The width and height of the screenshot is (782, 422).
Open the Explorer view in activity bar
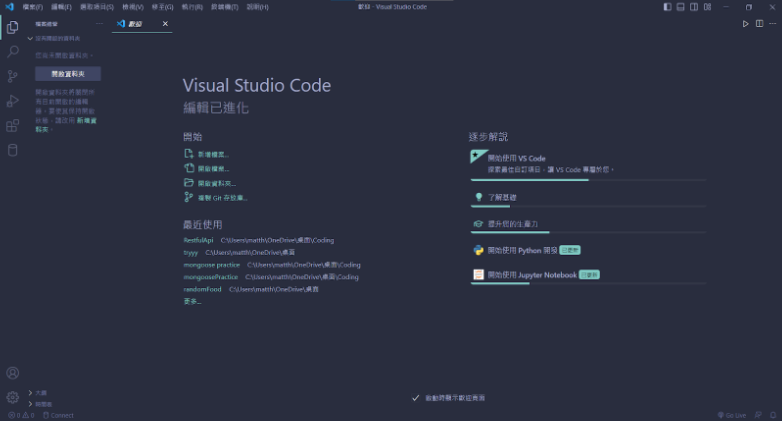[12, 27]
